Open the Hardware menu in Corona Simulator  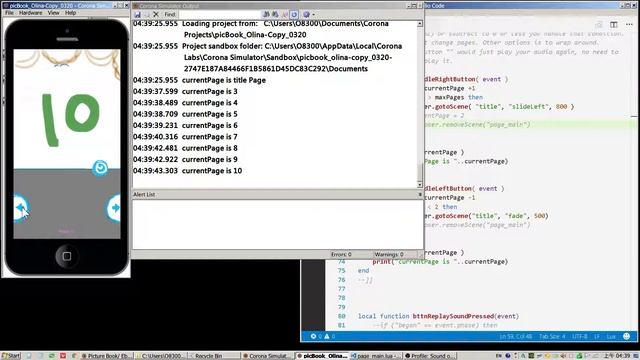click(x=31, y=13)
